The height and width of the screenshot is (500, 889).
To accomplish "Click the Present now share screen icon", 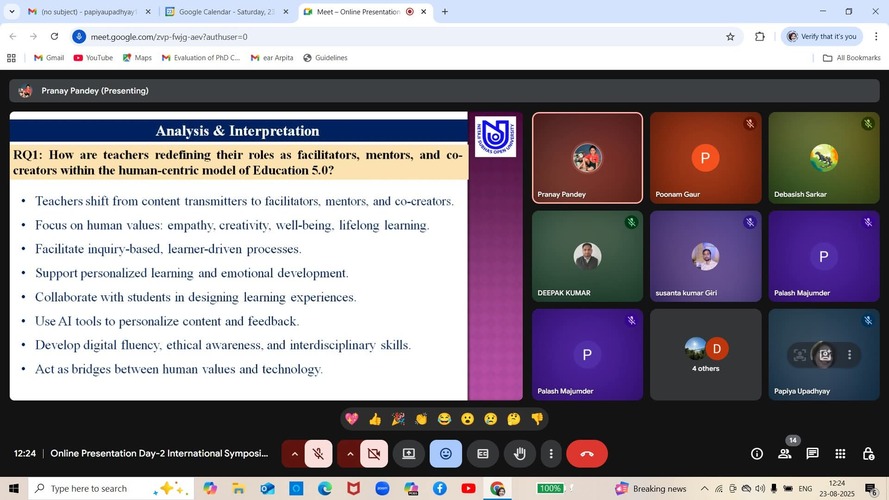I will [x=408, y=453].
